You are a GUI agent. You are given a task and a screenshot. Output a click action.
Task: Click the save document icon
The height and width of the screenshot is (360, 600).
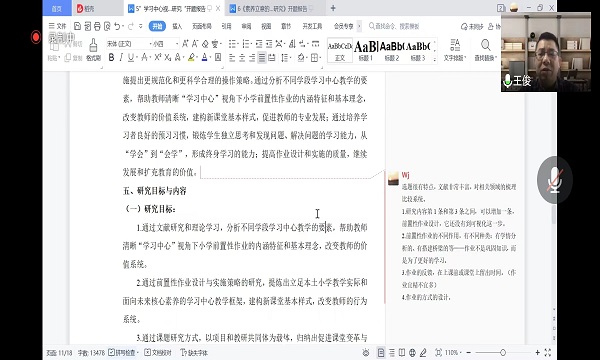pyautogui.click(x=77, y=26)
